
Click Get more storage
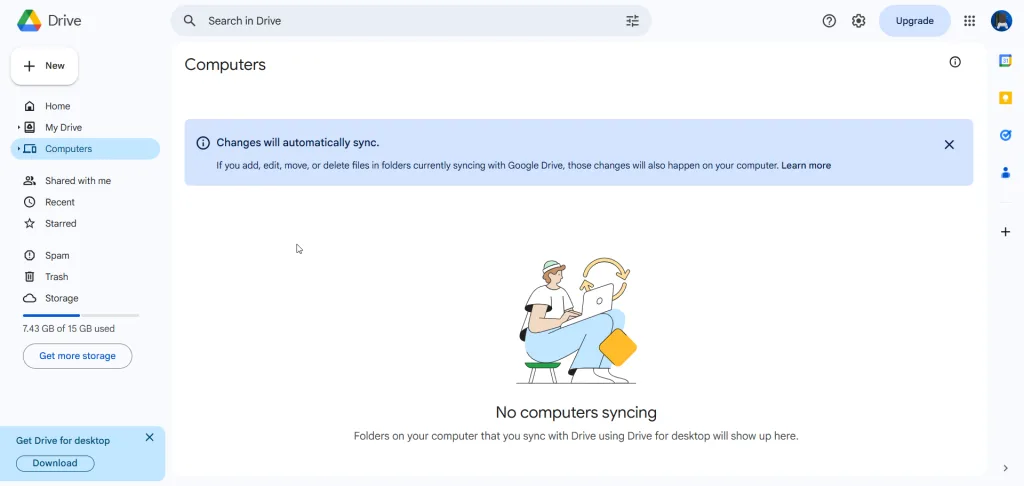pyautogui.click(x=77, y=356)
